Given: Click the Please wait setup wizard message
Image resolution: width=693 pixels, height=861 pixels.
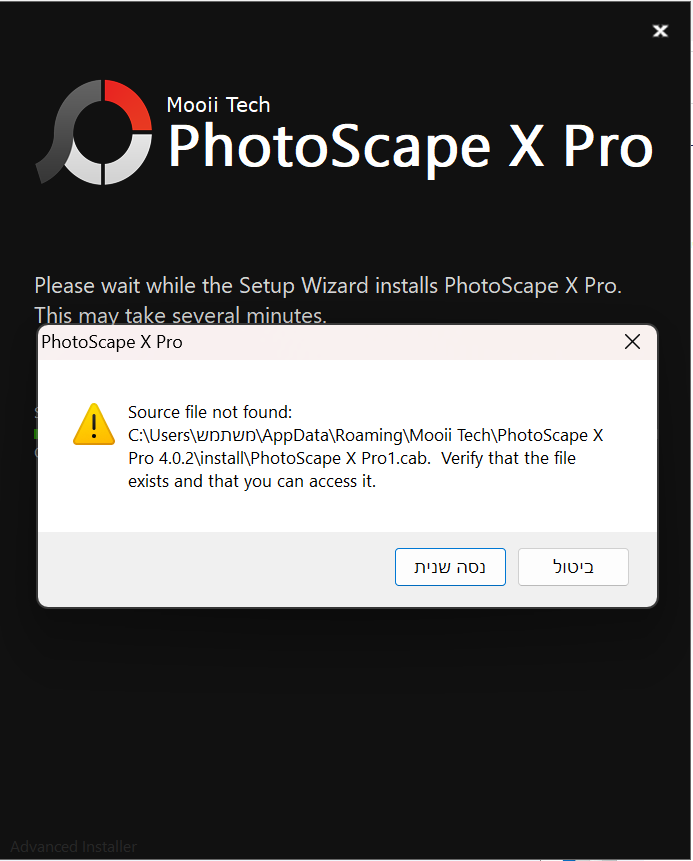Looking at the screenshot, I should pos(328,286).
